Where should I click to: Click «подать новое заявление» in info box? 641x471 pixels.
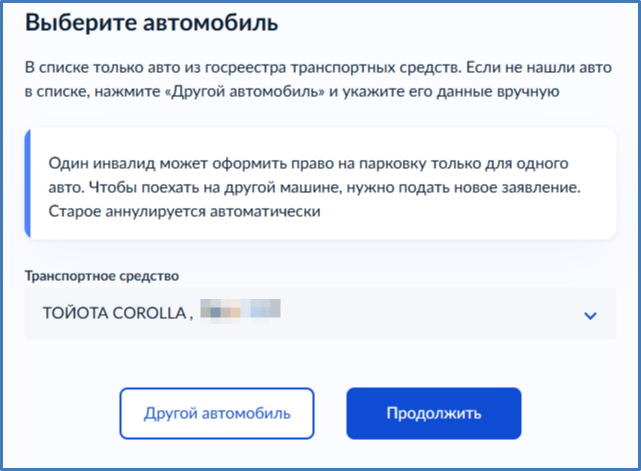point(498,186)
